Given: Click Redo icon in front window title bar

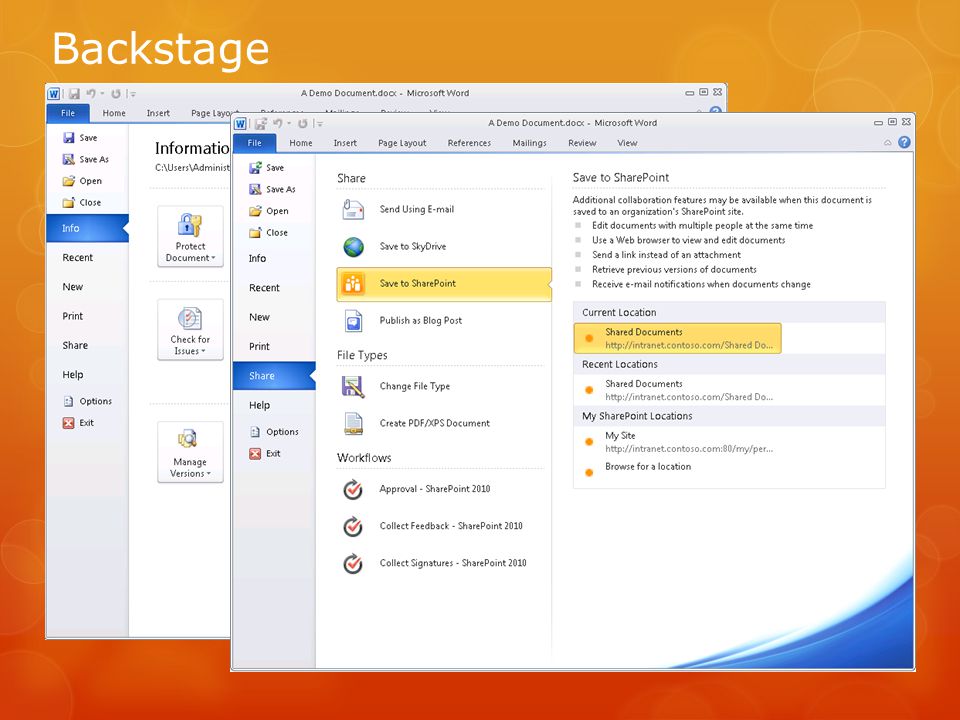Looking at the screenshot, I should tap(302, 124).
